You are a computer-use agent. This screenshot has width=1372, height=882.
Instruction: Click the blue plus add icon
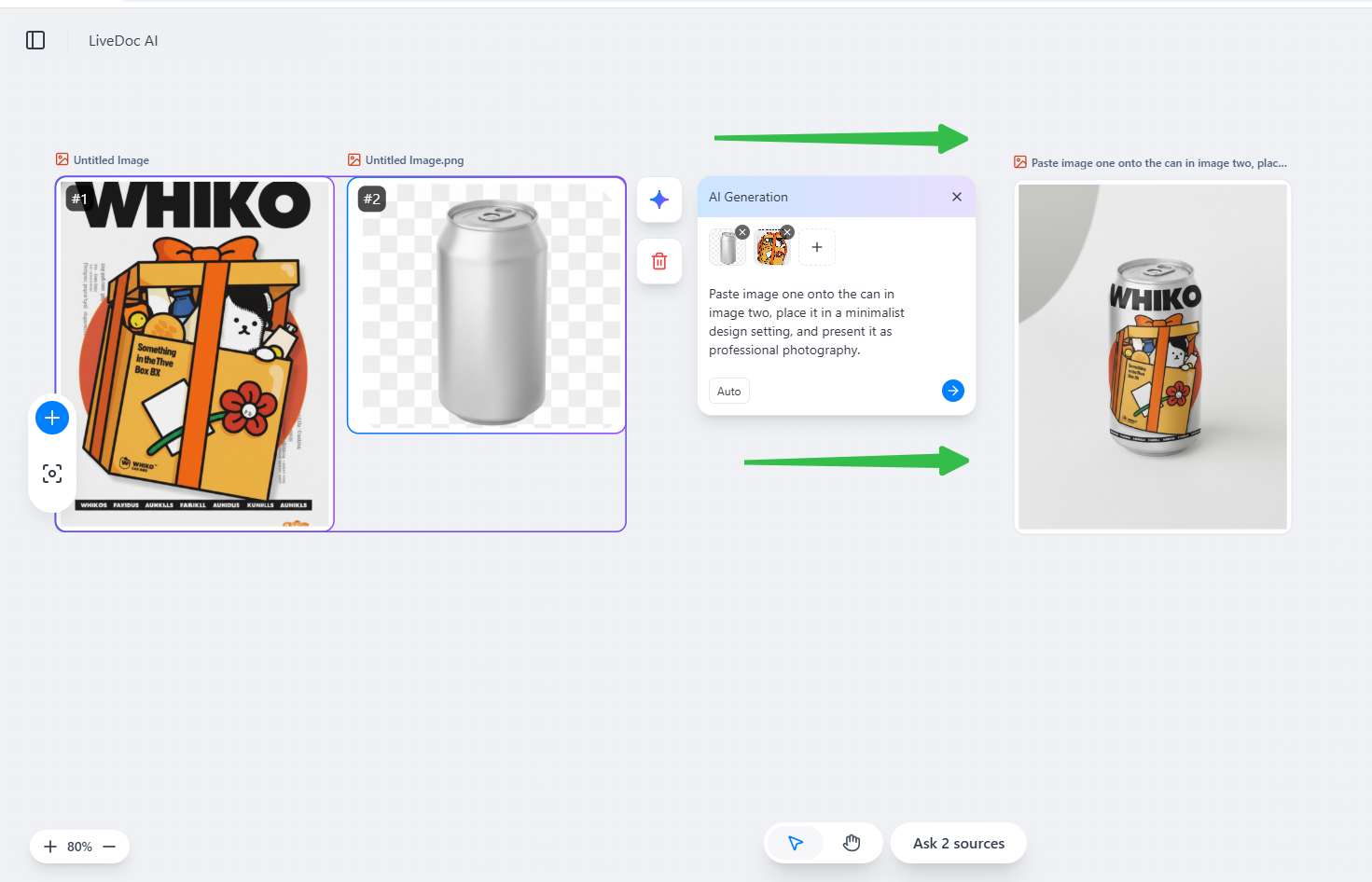point(51,417)
